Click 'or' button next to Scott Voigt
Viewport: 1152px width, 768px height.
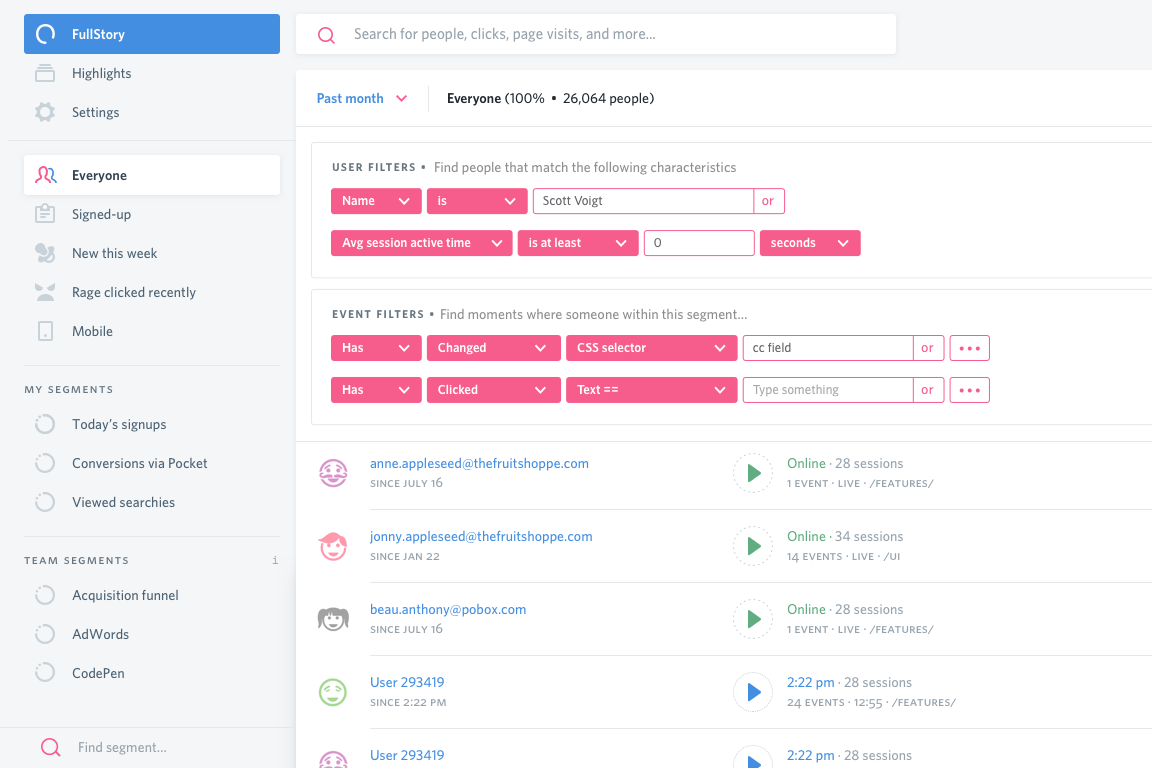tap(768, 201)
